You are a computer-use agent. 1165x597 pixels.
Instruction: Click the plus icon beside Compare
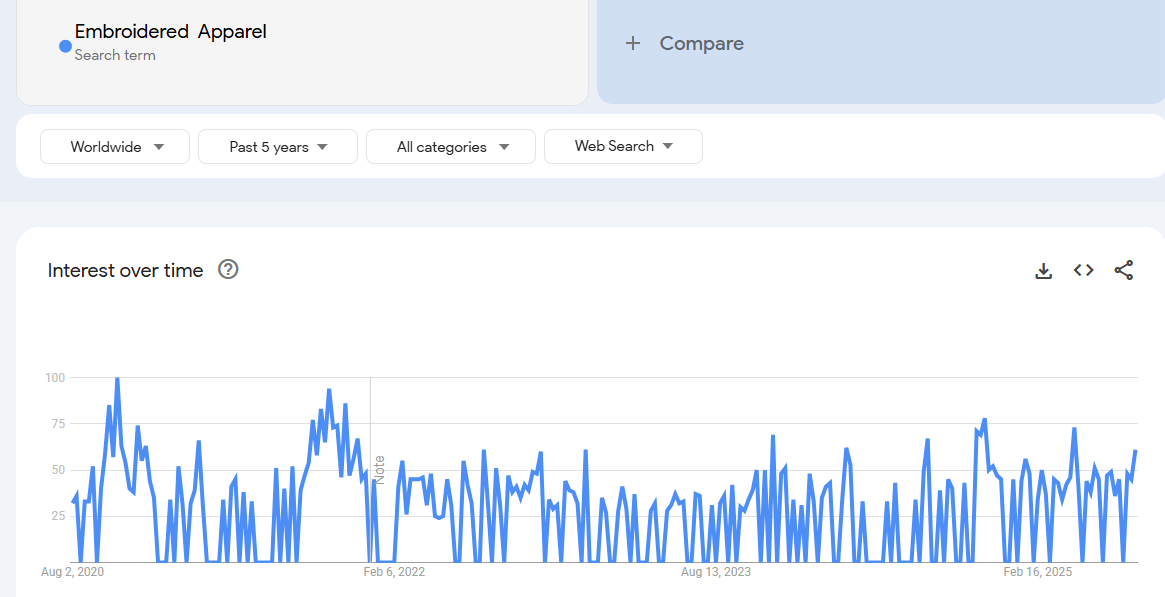point(632,43)
